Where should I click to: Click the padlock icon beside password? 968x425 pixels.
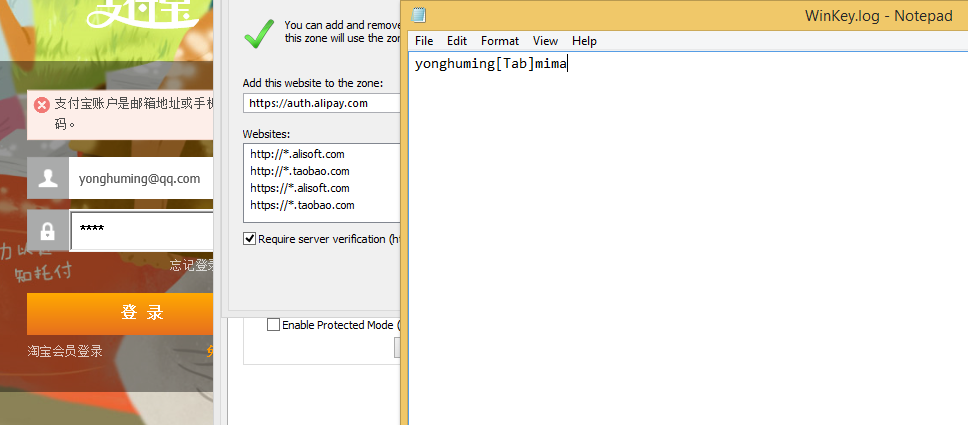click(48, 230)
